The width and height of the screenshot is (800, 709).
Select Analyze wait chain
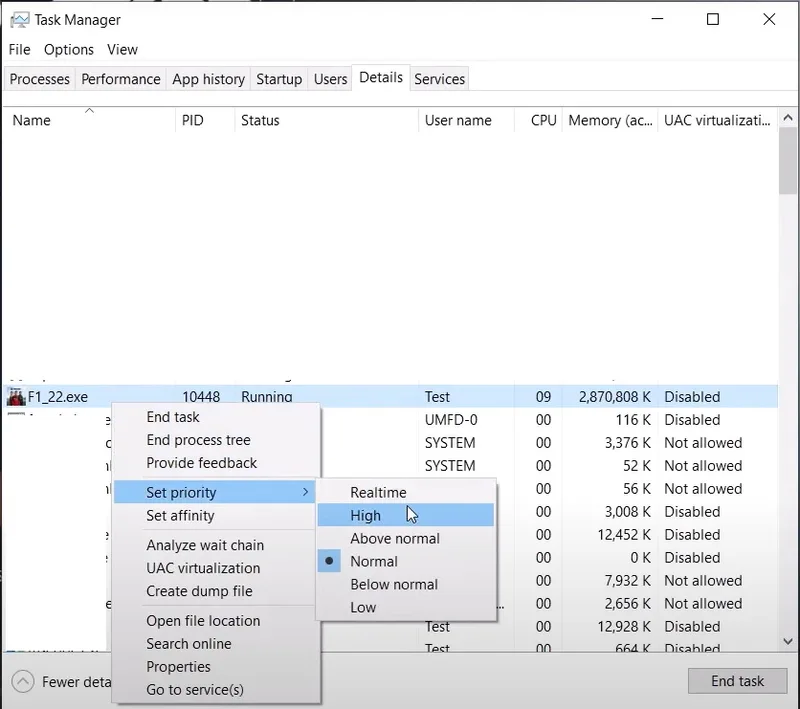click(x=214, y=545)
